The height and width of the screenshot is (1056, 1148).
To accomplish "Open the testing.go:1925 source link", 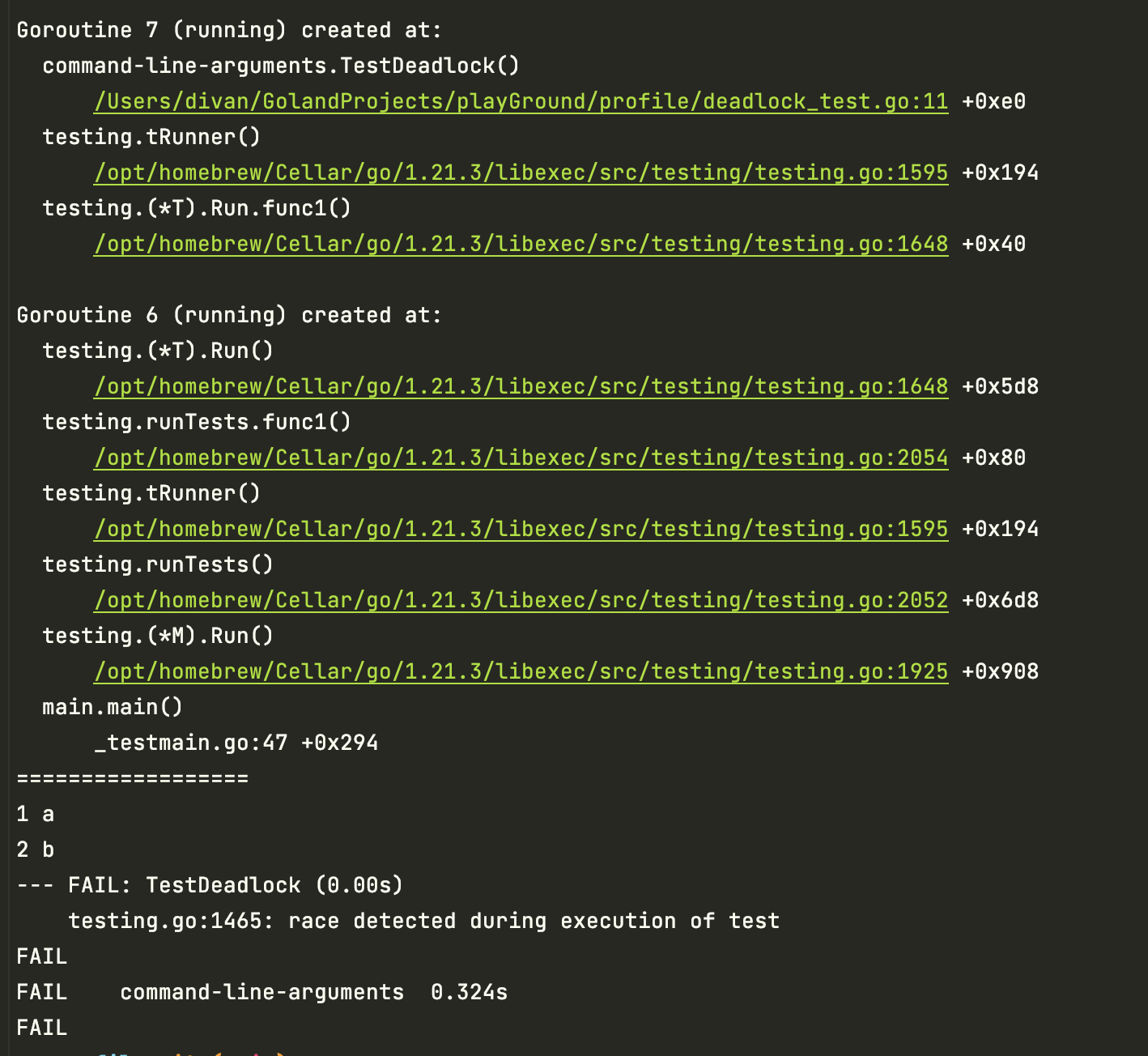I will pyautogui.click(x=521, y=671).
